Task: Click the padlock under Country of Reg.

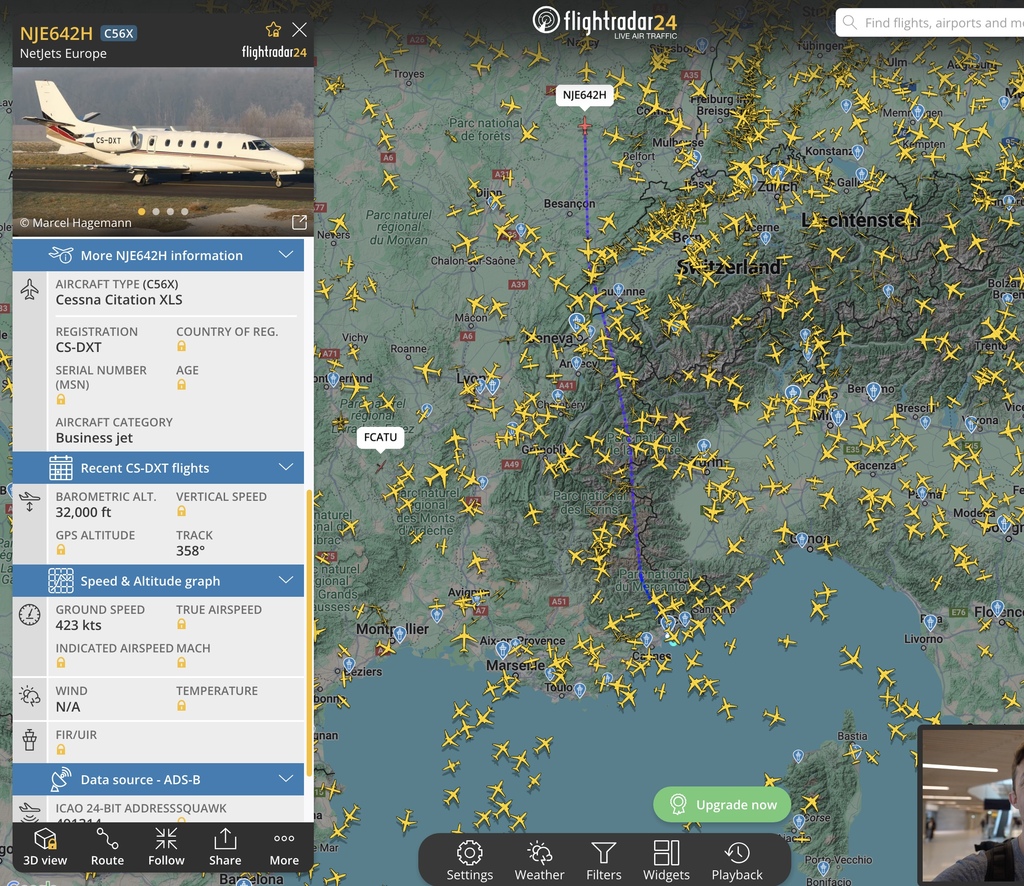Action: (182, 346)
